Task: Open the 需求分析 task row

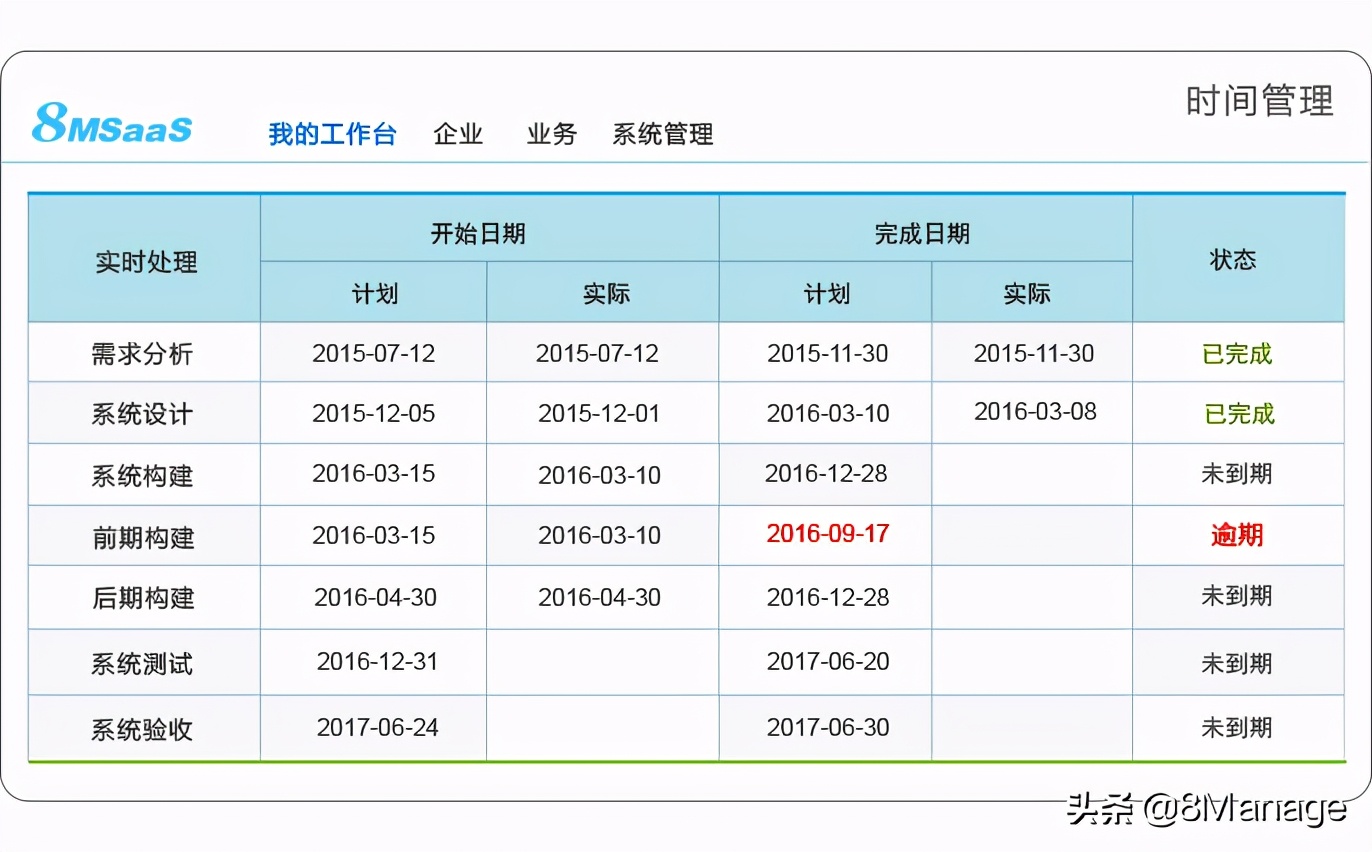Action: click(x=143, y=352)
